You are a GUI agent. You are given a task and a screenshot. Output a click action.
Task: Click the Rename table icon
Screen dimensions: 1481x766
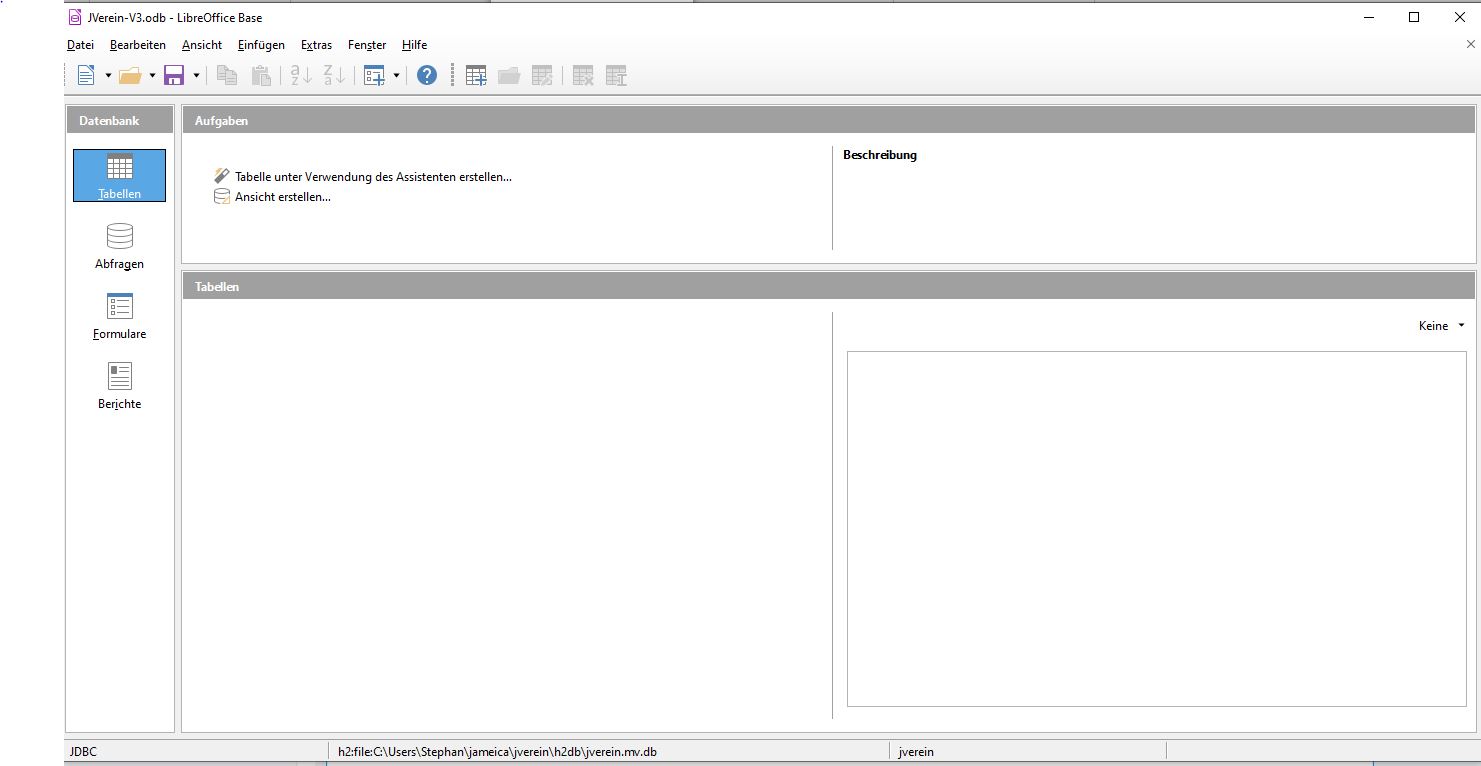616,75
